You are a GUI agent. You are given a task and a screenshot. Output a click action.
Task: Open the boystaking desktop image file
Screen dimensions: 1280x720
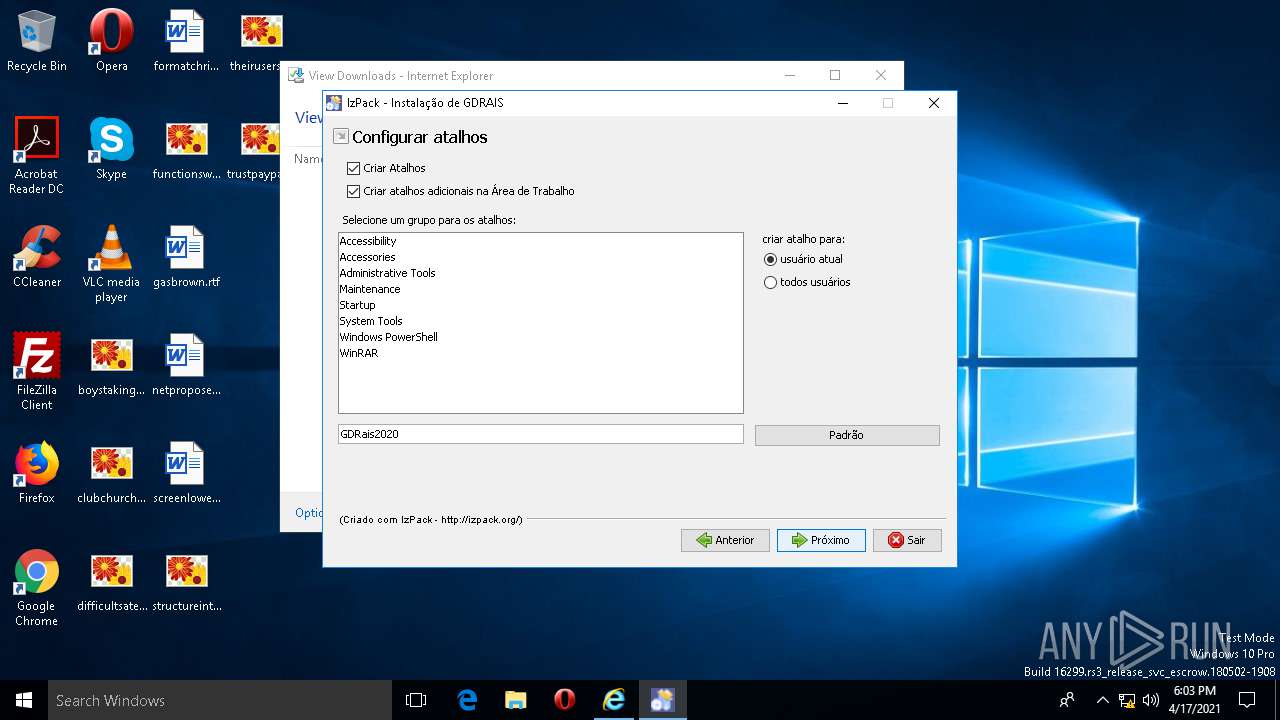click(x=112, y=364)
